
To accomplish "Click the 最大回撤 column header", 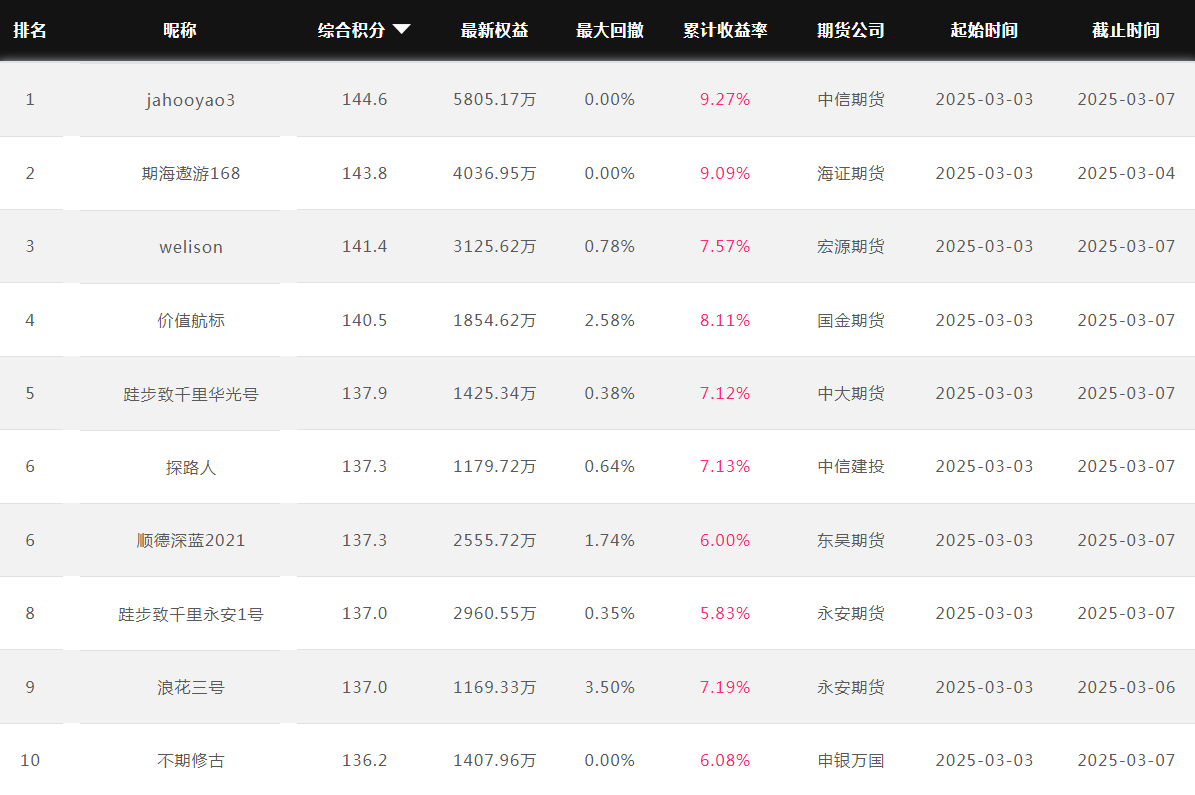I will pos(610,30).
